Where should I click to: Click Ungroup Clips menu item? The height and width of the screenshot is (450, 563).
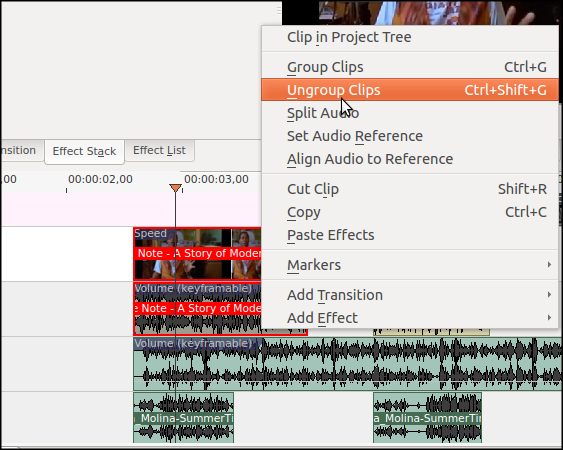coord(410,90)
